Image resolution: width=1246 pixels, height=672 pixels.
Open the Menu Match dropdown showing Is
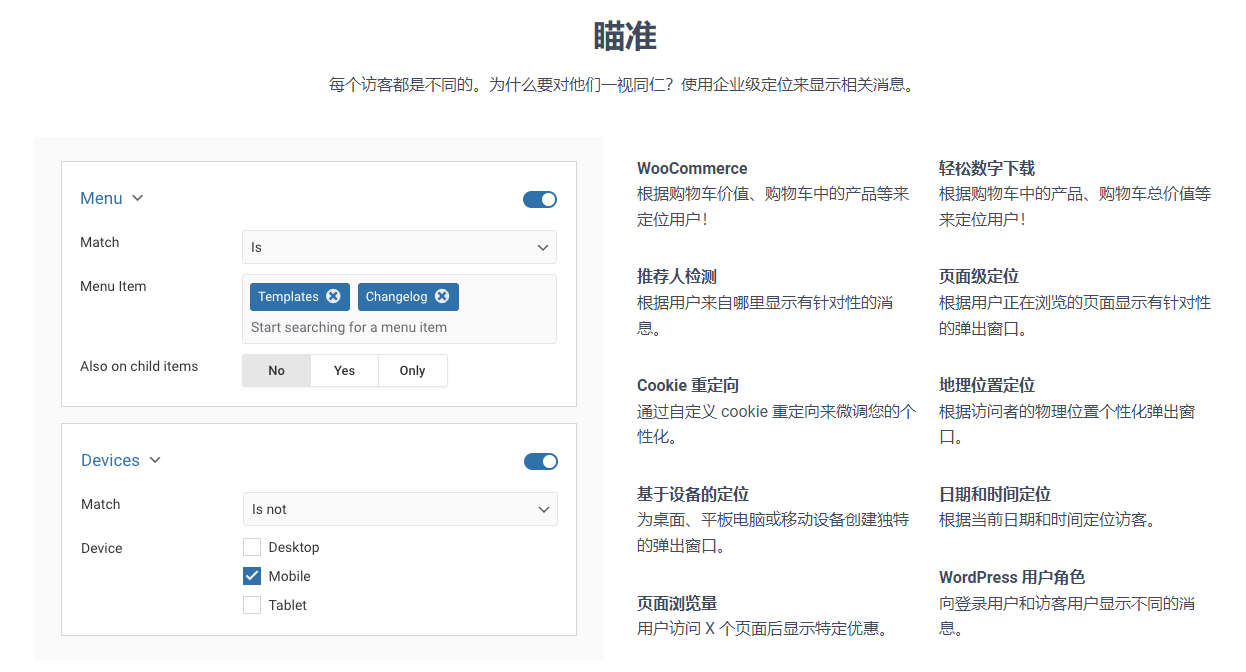coord(399,247)
